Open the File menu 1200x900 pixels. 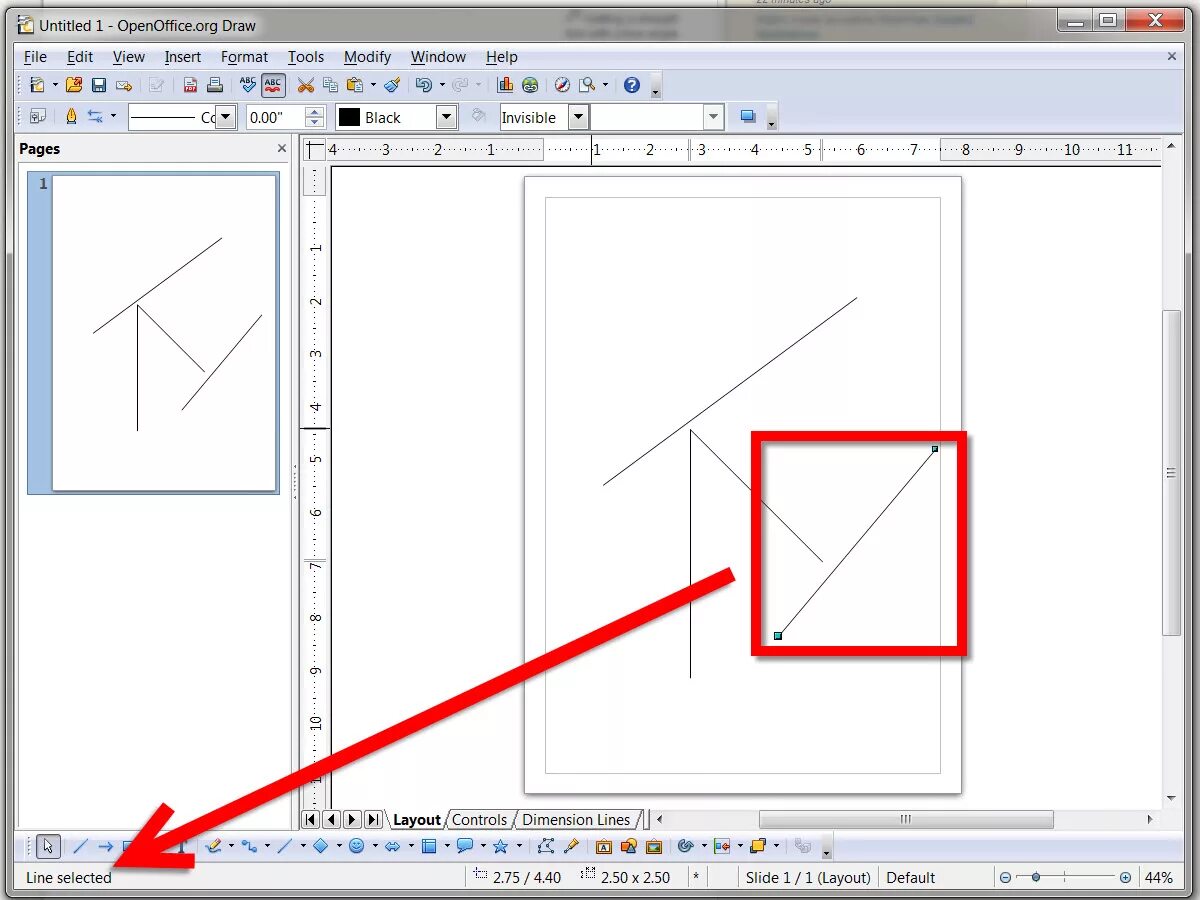[35, 57]
